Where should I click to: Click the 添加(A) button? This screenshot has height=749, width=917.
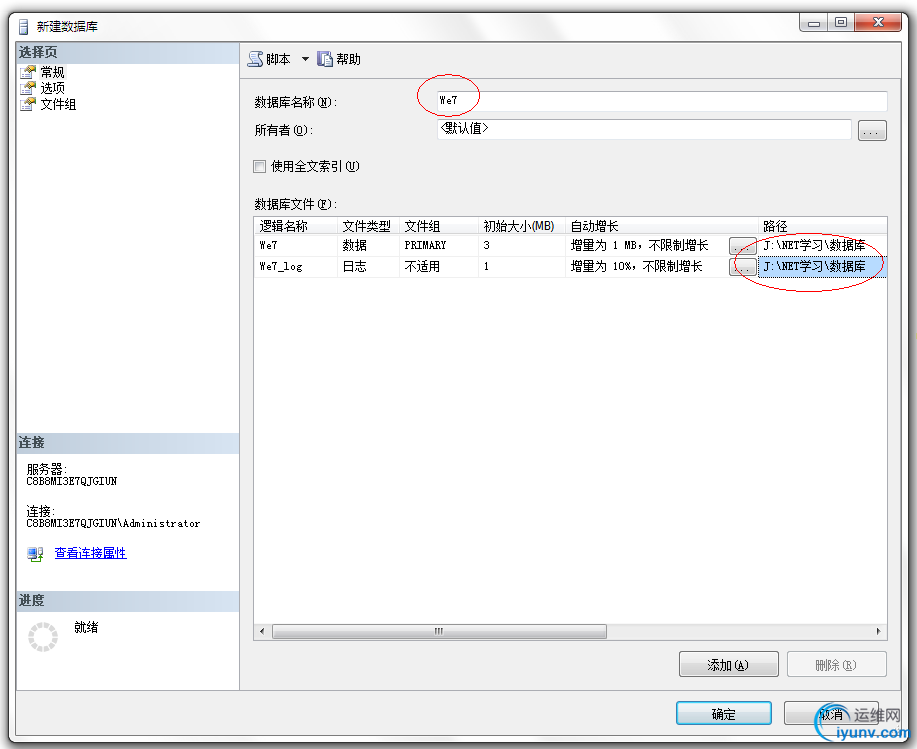(728, 665)
